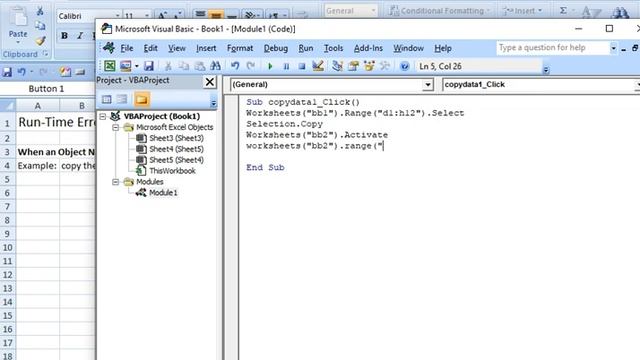Open Project Explorer icon in toolbar
This screenshot has width=640, height=360.
click(x=337, y=66)
